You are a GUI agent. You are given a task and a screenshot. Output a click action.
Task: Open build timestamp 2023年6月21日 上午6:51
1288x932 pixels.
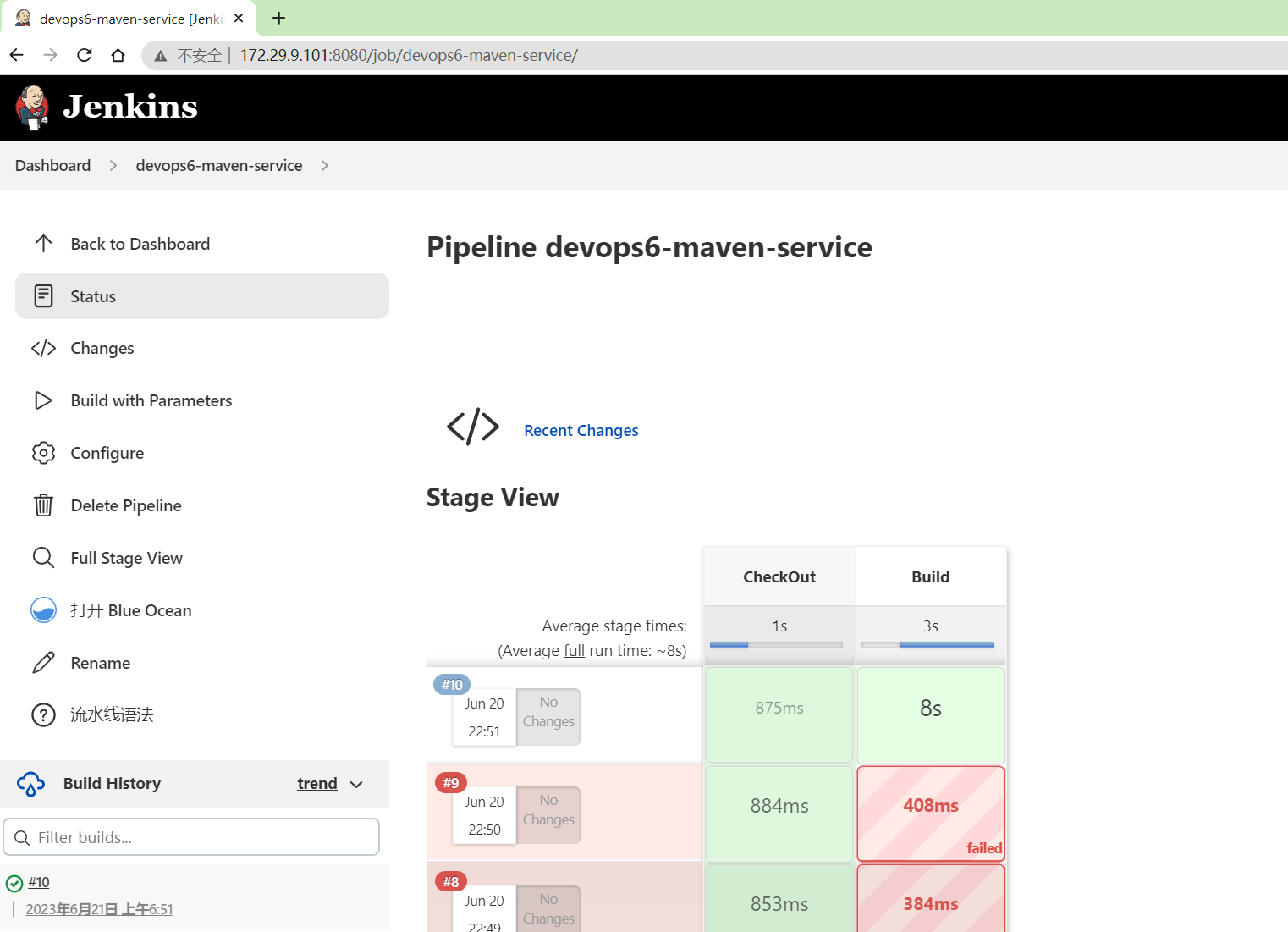tap(99, 909)
